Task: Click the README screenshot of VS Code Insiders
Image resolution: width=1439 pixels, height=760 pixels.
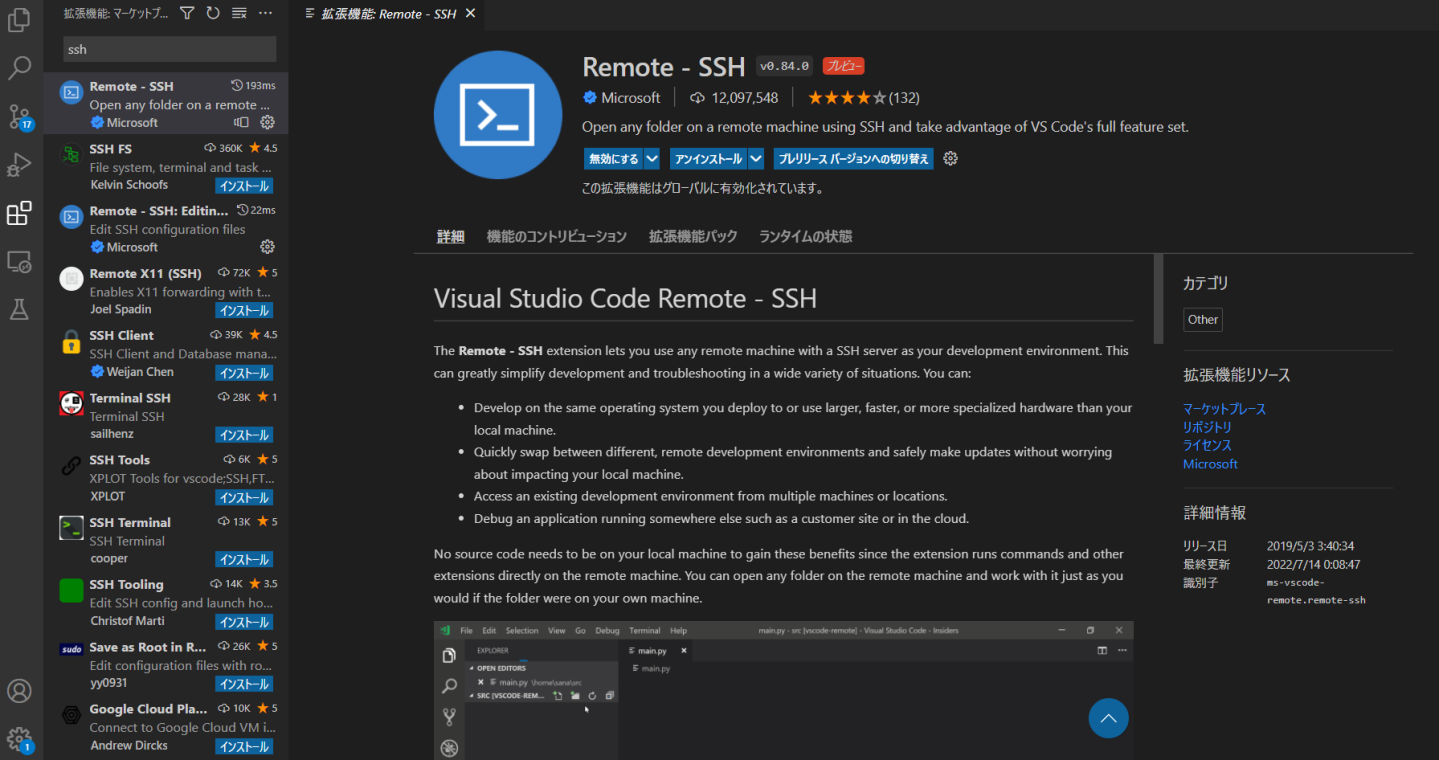Action: [783, 690]
